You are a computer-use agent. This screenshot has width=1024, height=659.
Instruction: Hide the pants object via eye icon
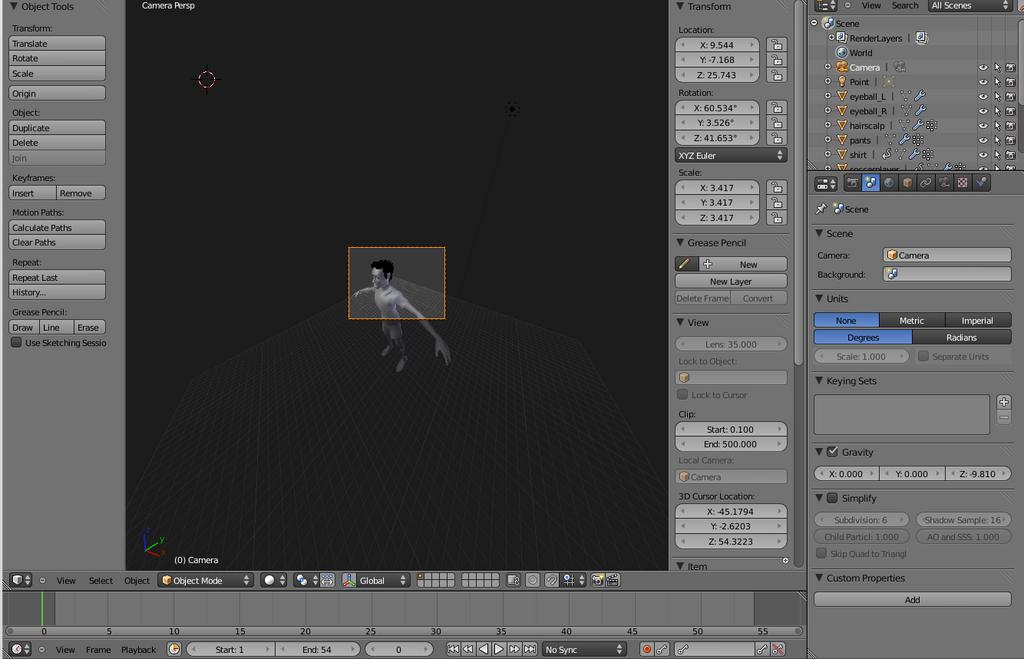[x=983, y=140]
